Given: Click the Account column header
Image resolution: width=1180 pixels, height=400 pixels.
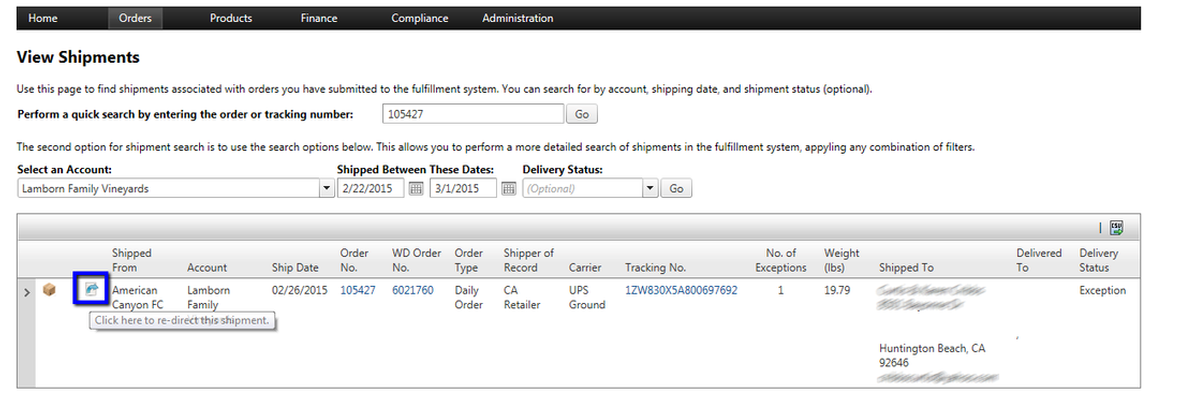Looking at the screenshot, I should [207, 268].
